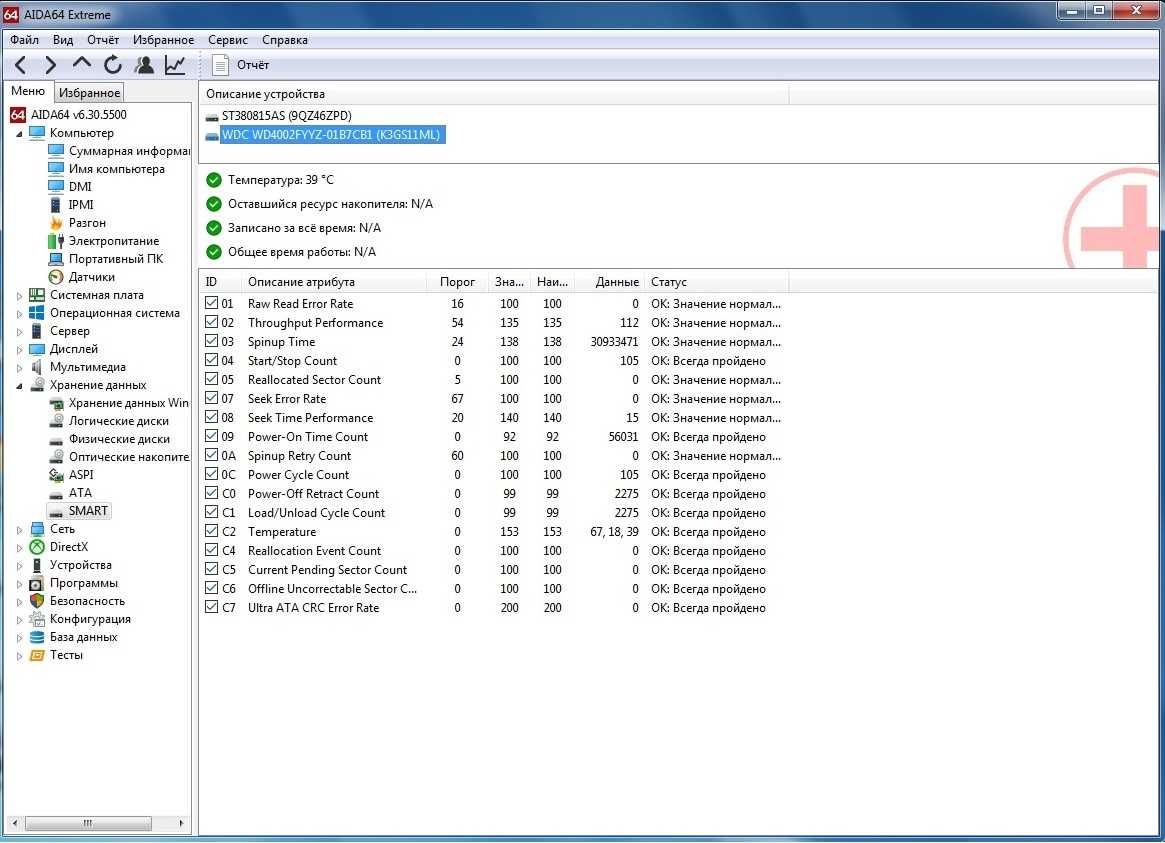Image resolution: width=1165 pixels, height=843 pixels.
Task: Open the Справка menu
Action: [285, 40]
